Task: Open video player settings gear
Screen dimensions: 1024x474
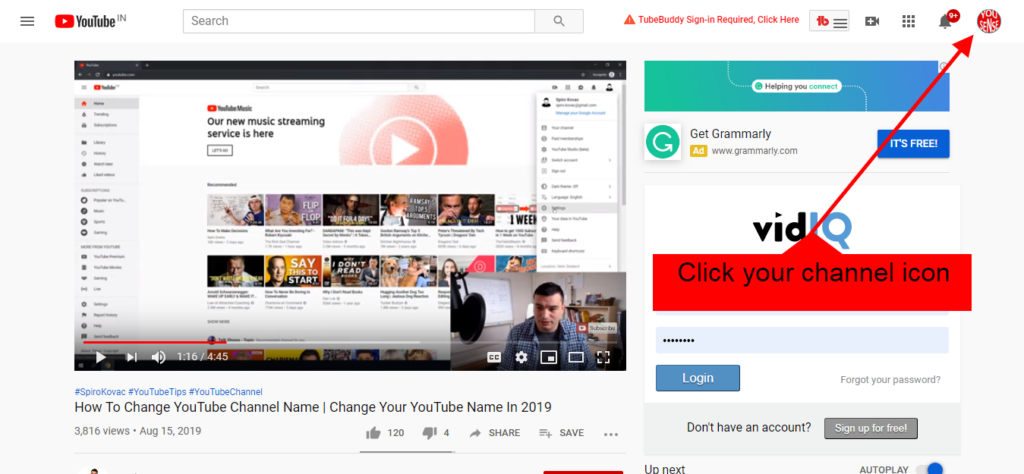Action: coord(521,357)
